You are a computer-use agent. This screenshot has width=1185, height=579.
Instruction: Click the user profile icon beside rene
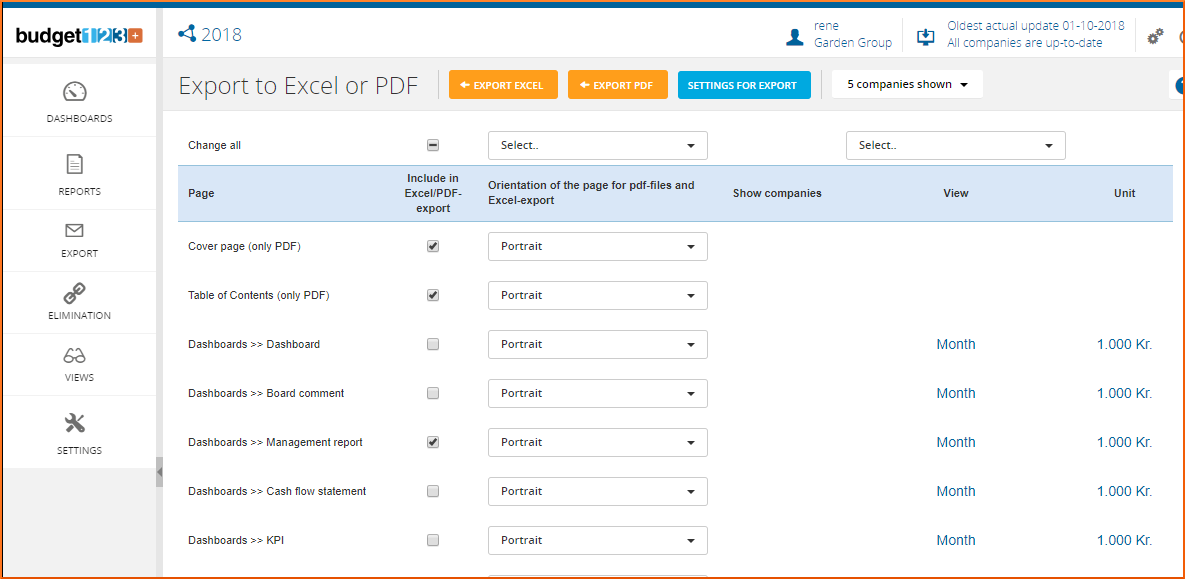pos(795,37)
